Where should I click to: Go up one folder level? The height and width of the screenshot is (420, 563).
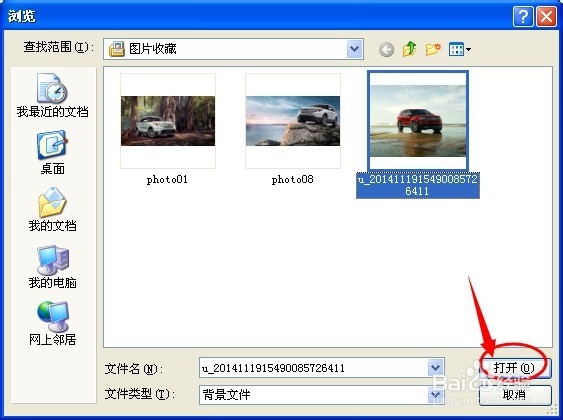click(x=409, y=49)
